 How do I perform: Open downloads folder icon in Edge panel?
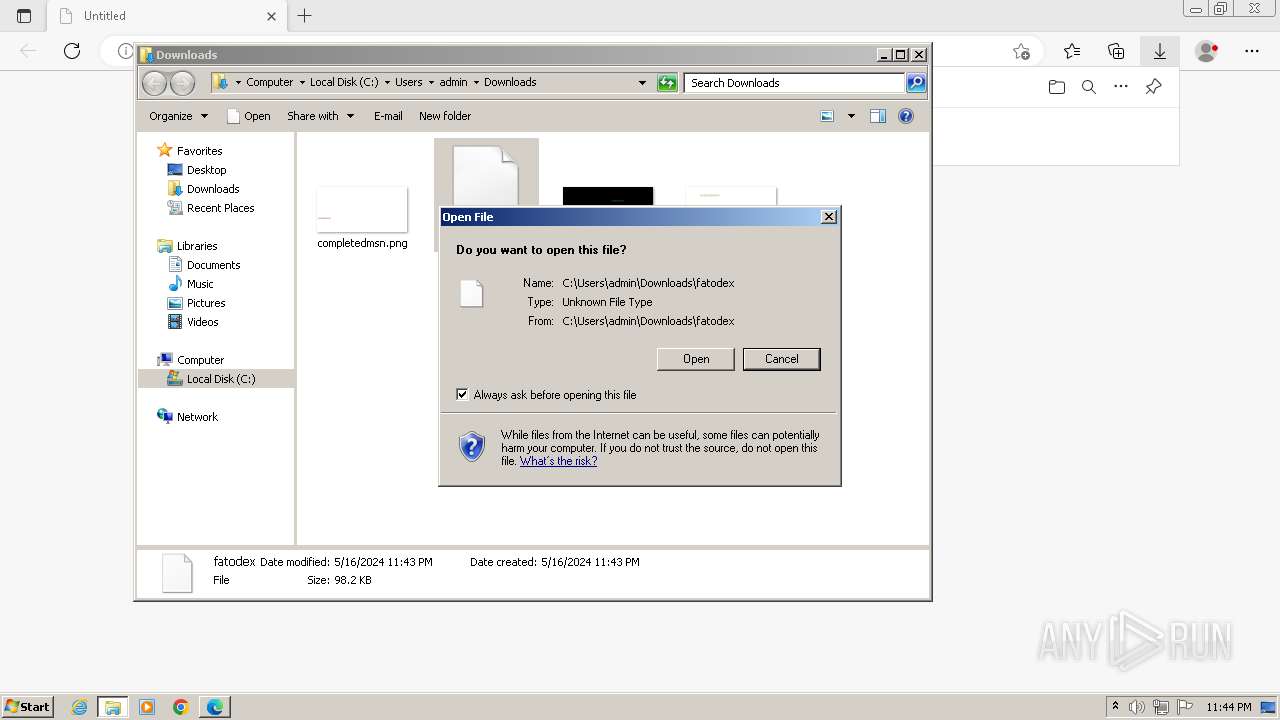[x=1057, y=87]
